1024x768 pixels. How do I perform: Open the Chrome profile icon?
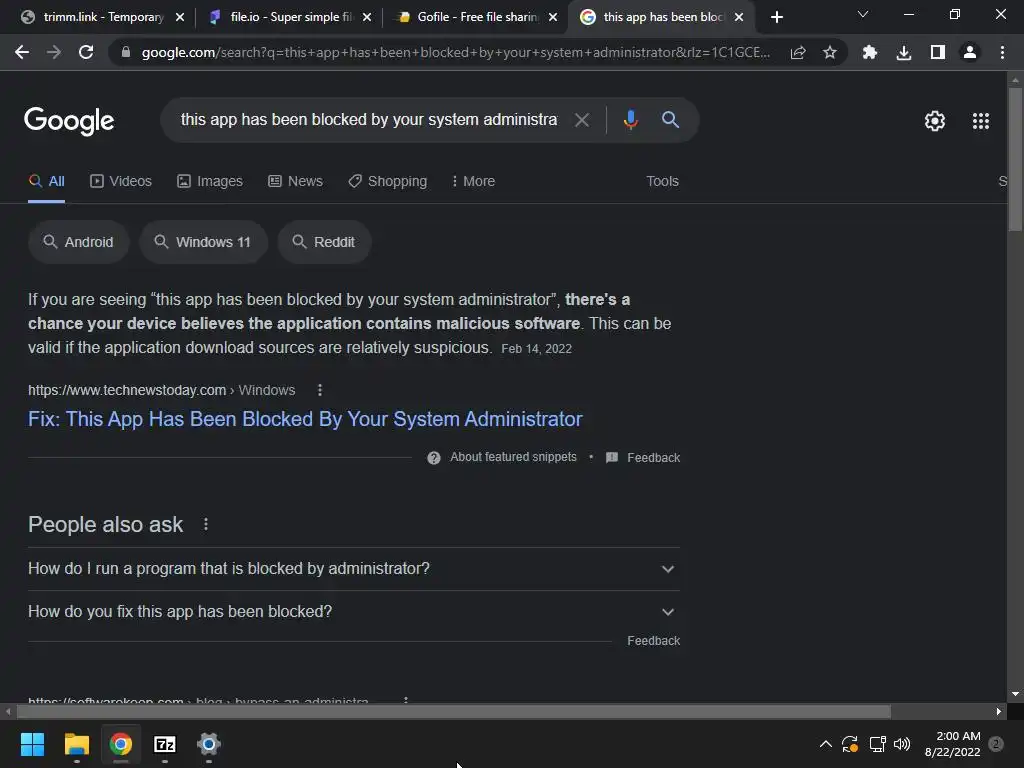click(x=970, y=52)
